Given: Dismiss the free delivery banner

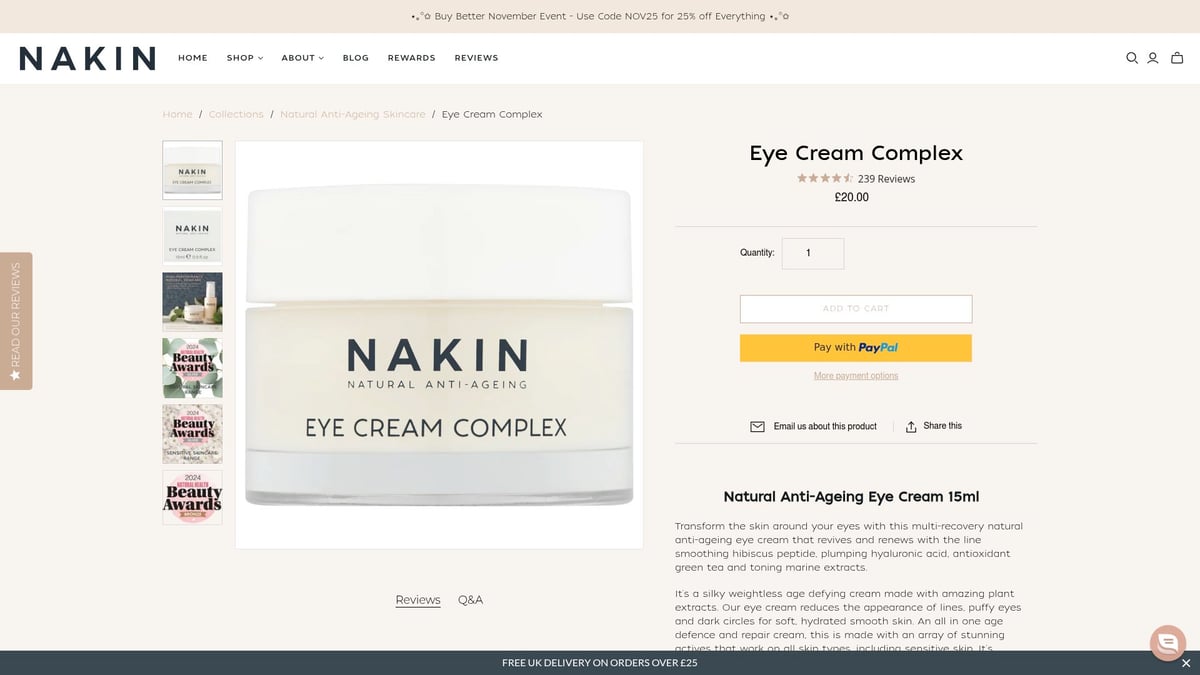Looking at the screenshot, I should click(1186, 662).
